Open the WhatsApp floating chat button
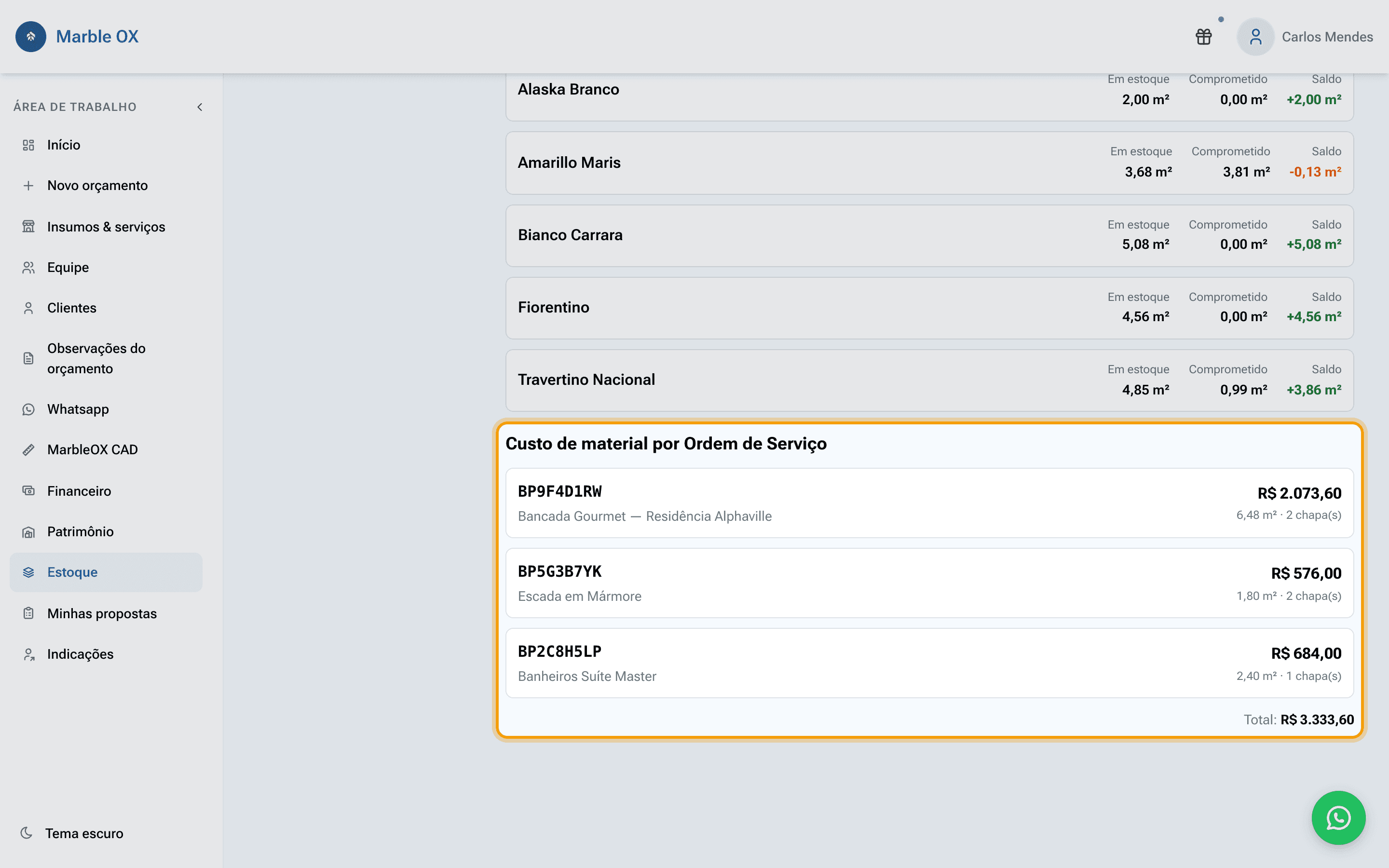The height and width of the screenshot is (868, 1389). (1338, 817)
